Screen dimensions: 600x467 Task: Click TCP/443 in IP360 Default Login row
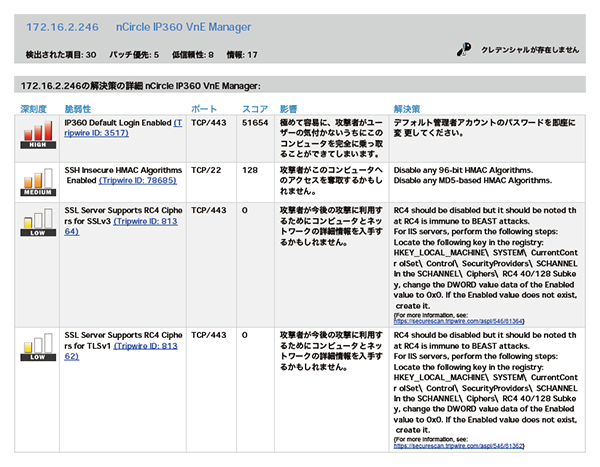[x=209, y=123]
